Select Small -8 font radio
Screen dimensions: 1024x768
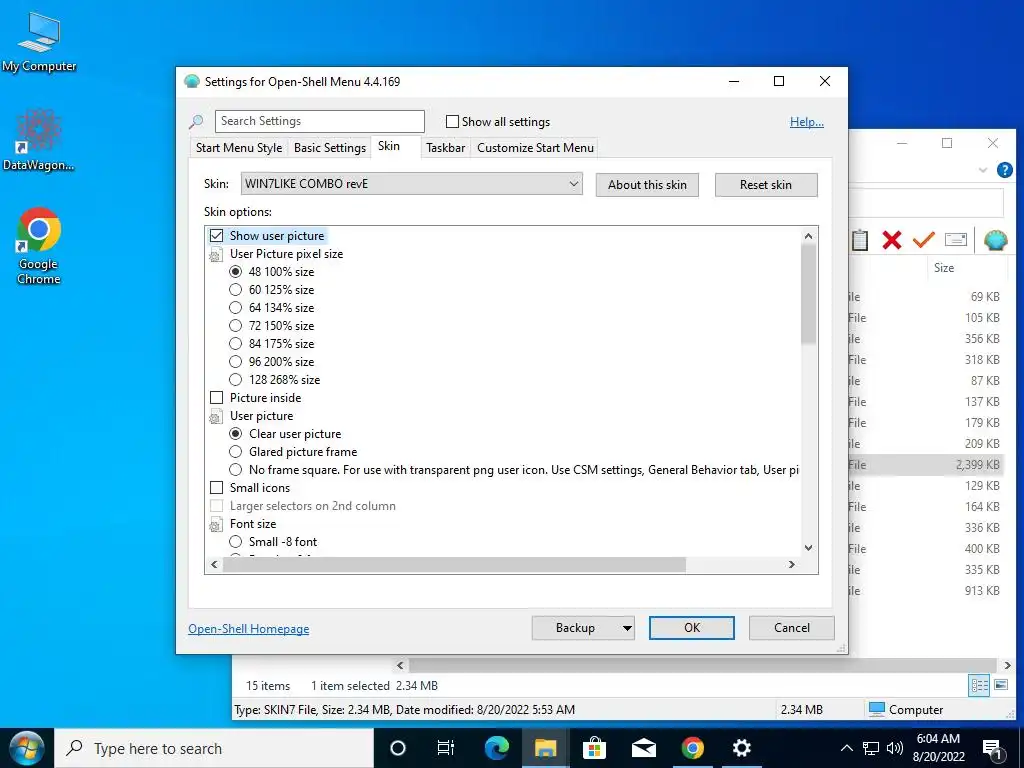[x=235, y=542]
